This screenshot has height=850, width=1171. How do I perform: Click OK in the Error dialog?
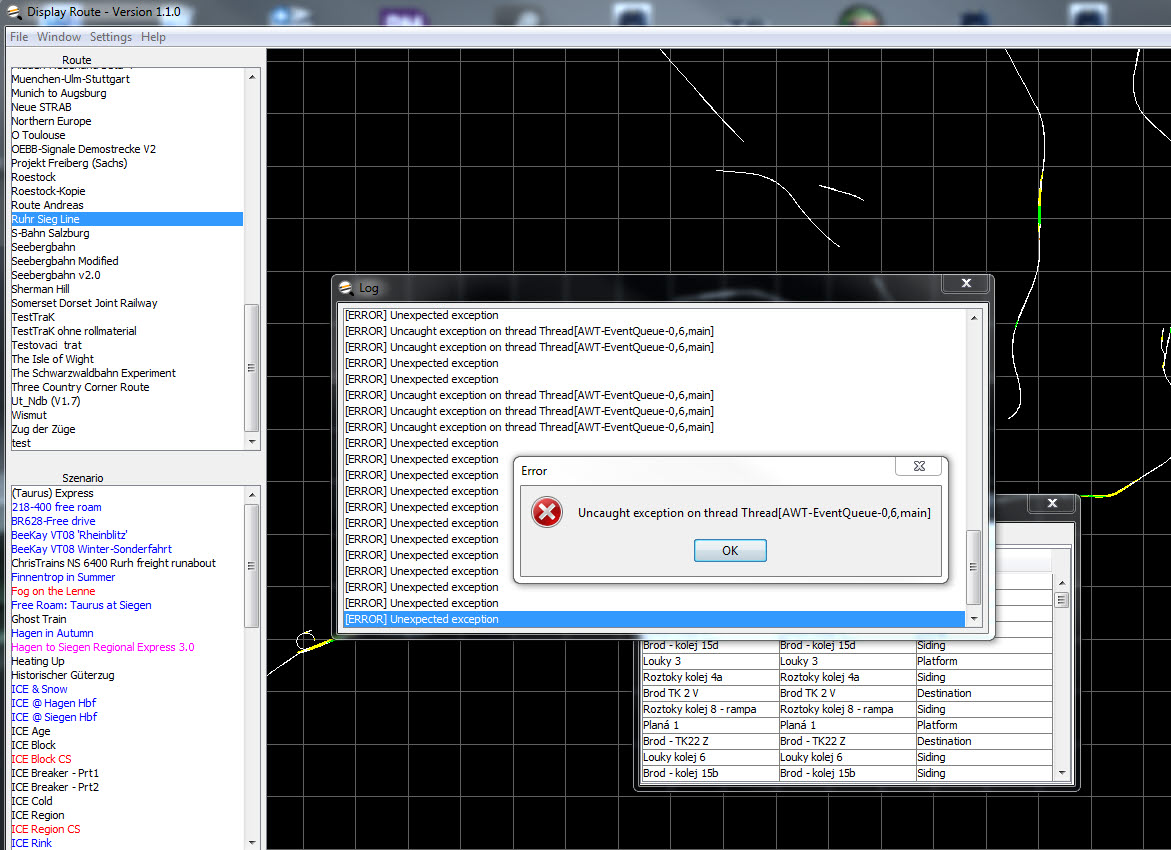(730, 551)
